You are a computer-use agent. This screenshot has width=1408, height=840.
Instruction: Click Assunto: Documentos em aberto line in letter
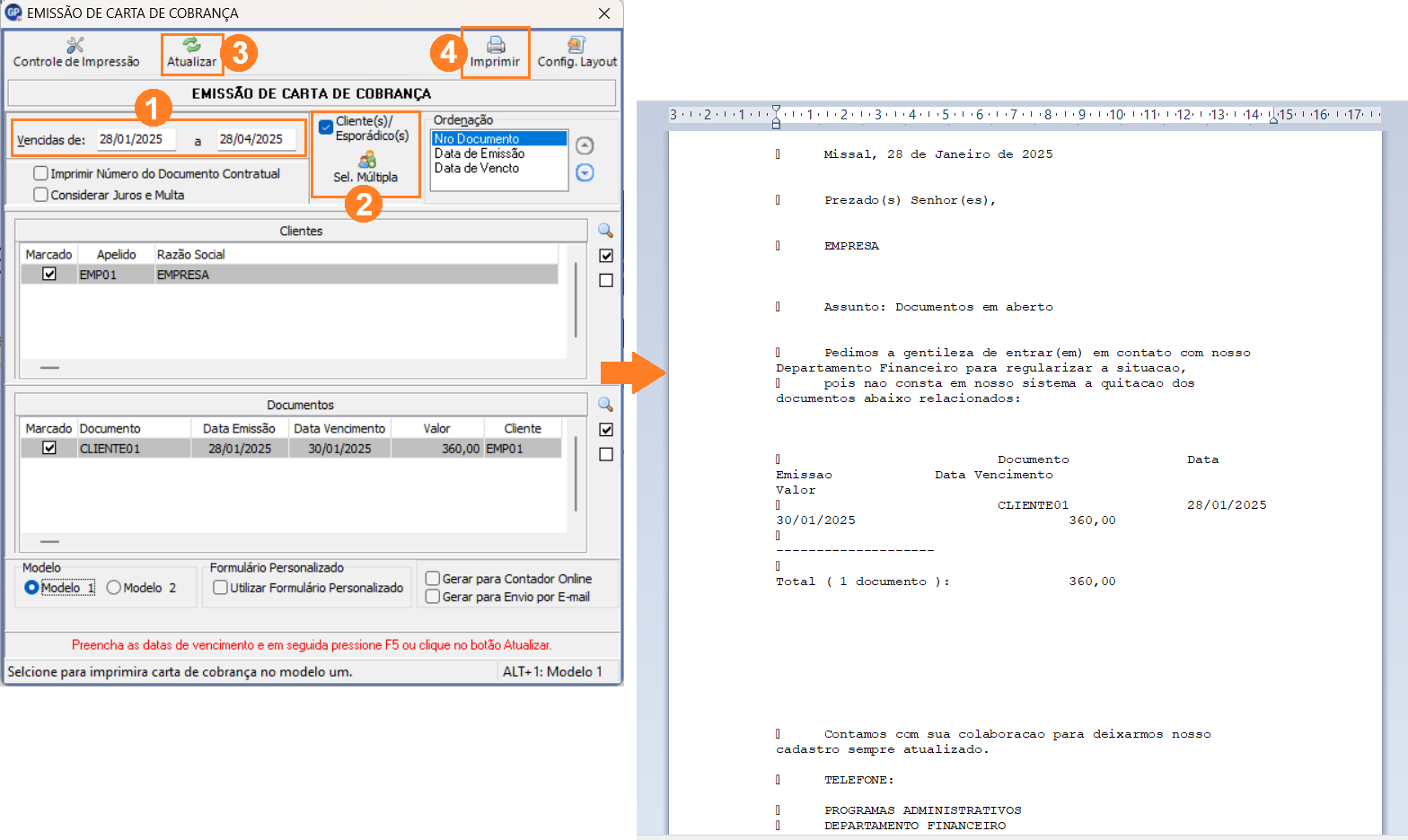(938, 307)
